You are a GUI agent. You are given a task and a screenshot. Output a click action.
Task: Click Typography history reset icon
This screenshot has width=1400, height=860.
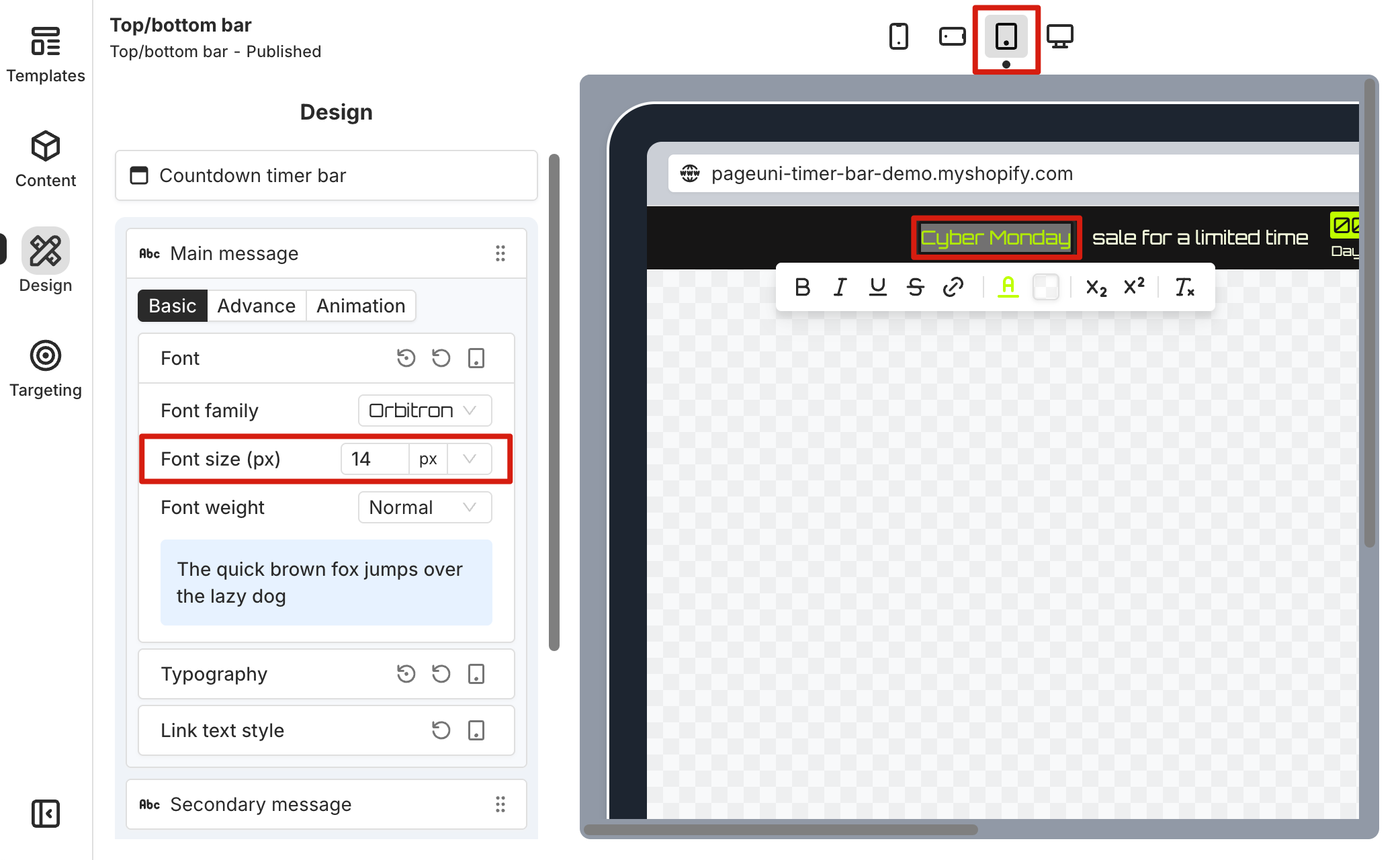point(406,674)
